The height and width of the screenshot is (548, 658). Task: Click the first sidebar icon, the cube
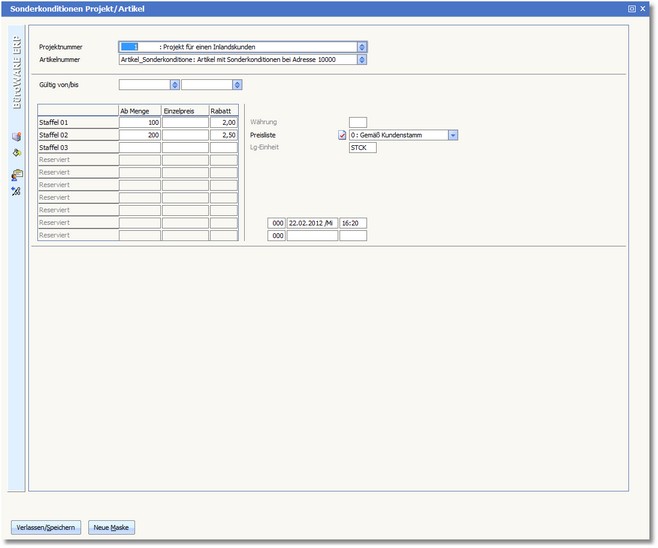coord(16,136)
